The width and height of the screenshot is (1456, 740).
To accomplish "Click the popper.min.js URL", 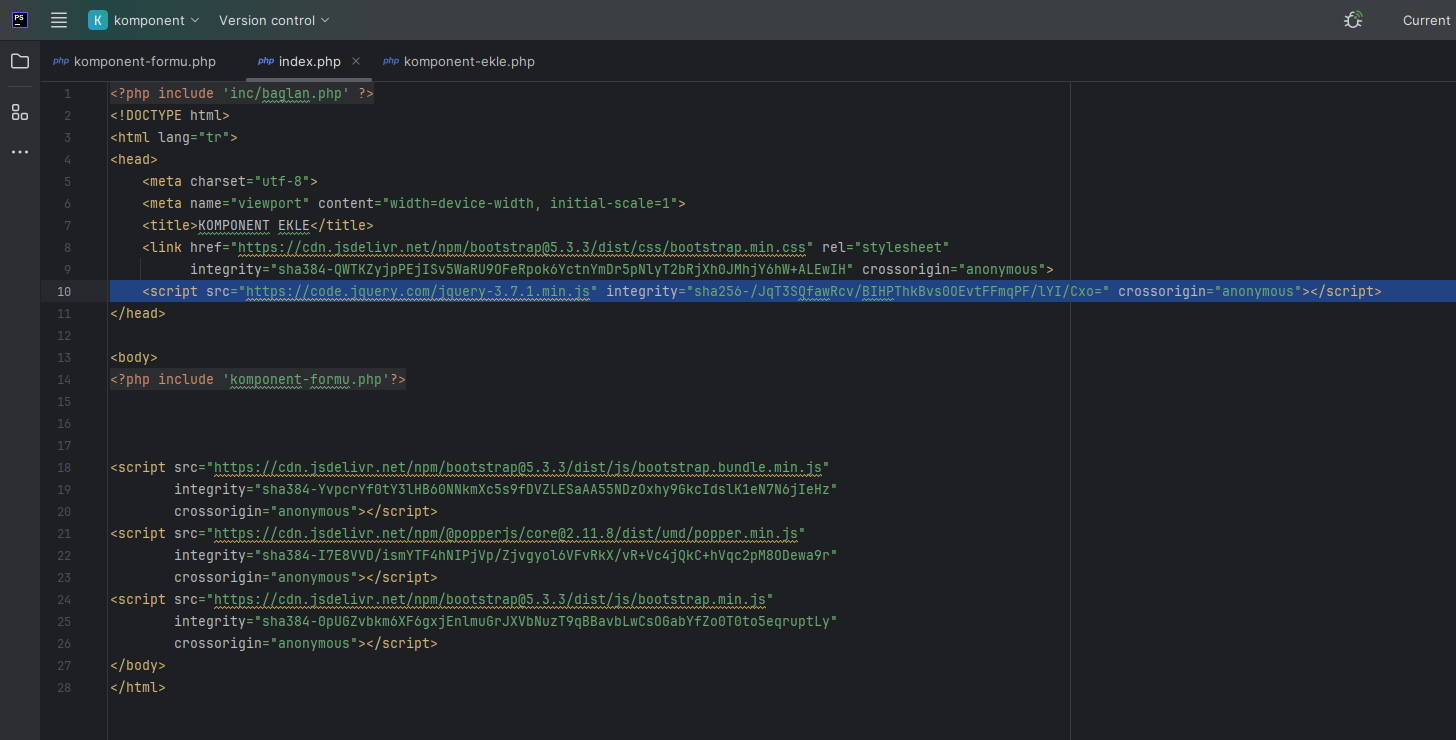I will 506,533.
